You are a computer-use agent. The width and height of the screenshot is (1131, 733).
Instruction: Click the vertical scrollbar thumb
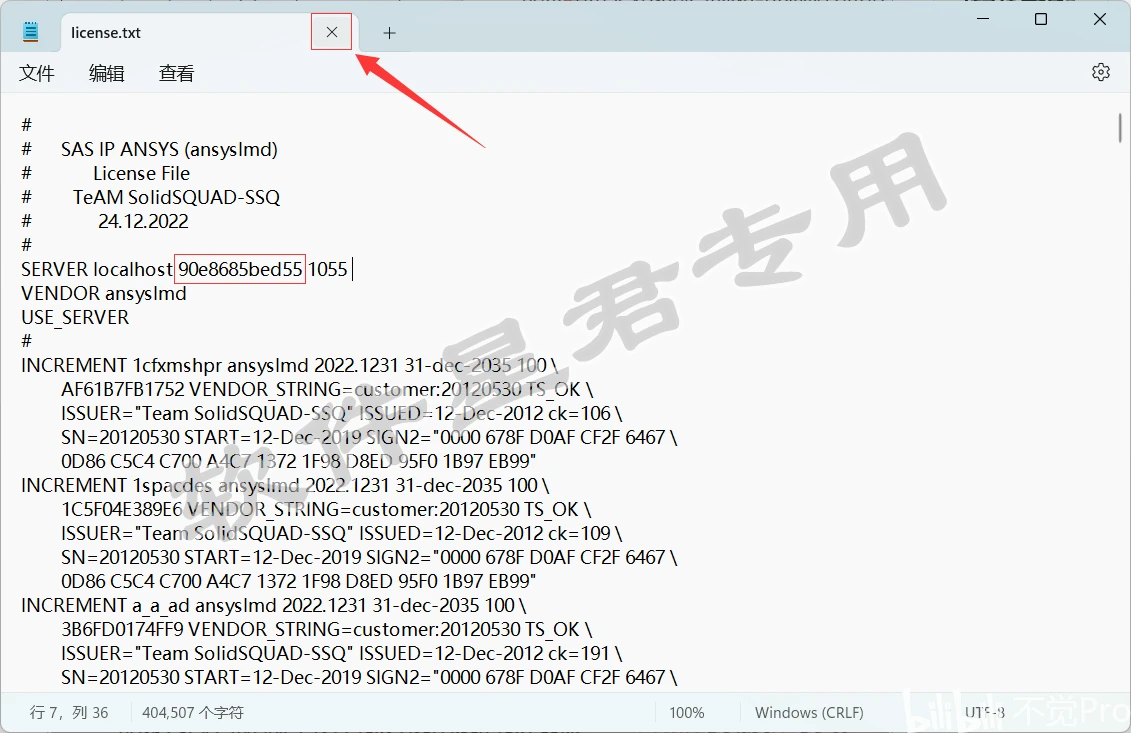tap(1120, 128)
